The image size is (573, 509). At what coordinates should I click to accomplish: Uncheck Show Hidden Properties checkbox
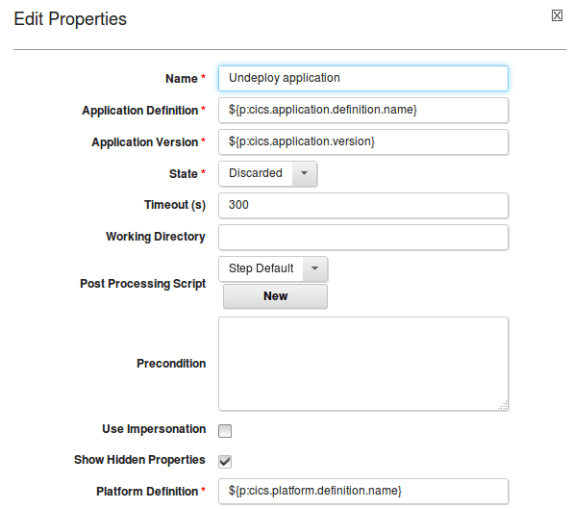click(x=225, y=461)
